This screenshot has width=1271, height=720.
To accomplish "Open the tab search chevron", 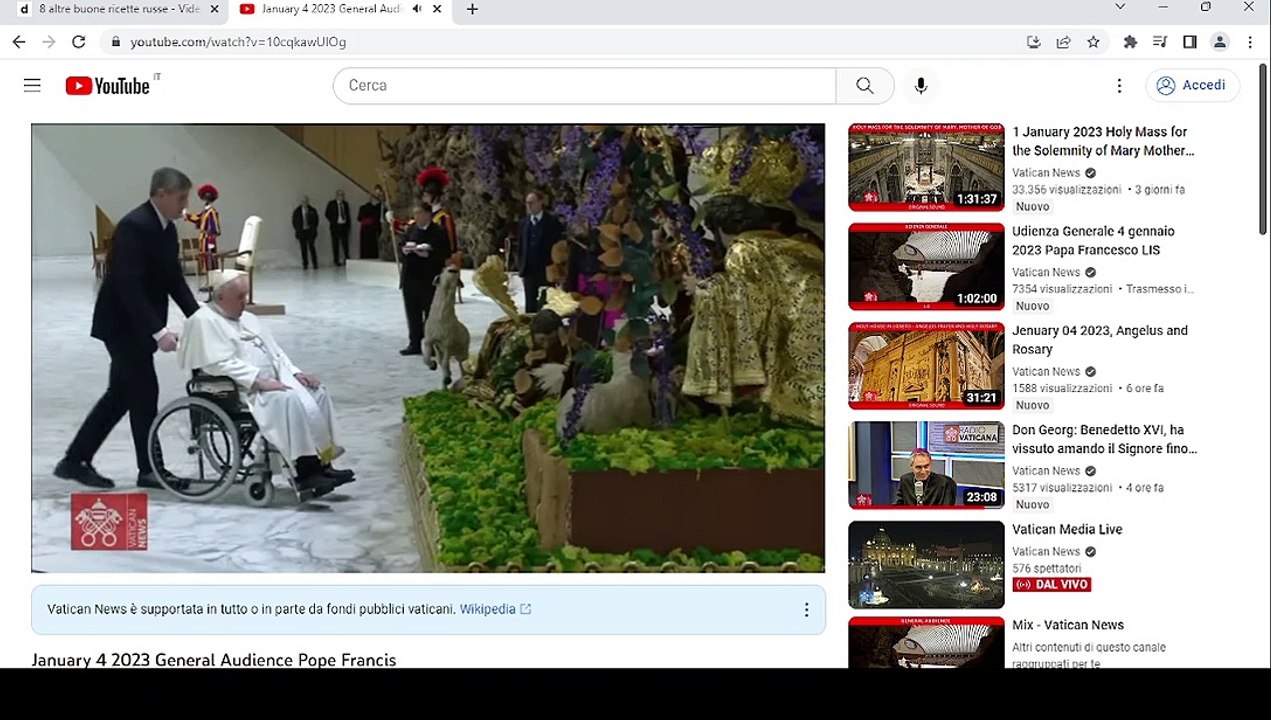I will point(1120,7).
